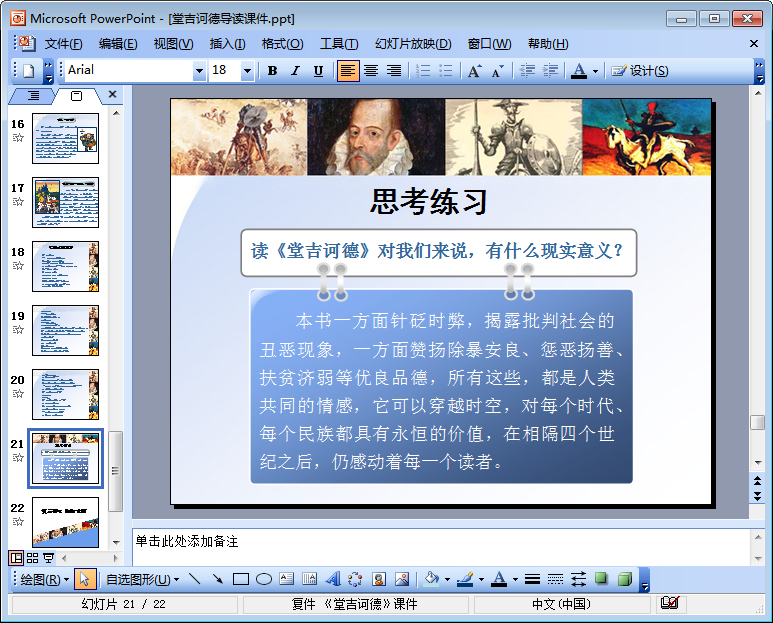
Task: Select slide 16 thumbnail
Action: (66, 138)
